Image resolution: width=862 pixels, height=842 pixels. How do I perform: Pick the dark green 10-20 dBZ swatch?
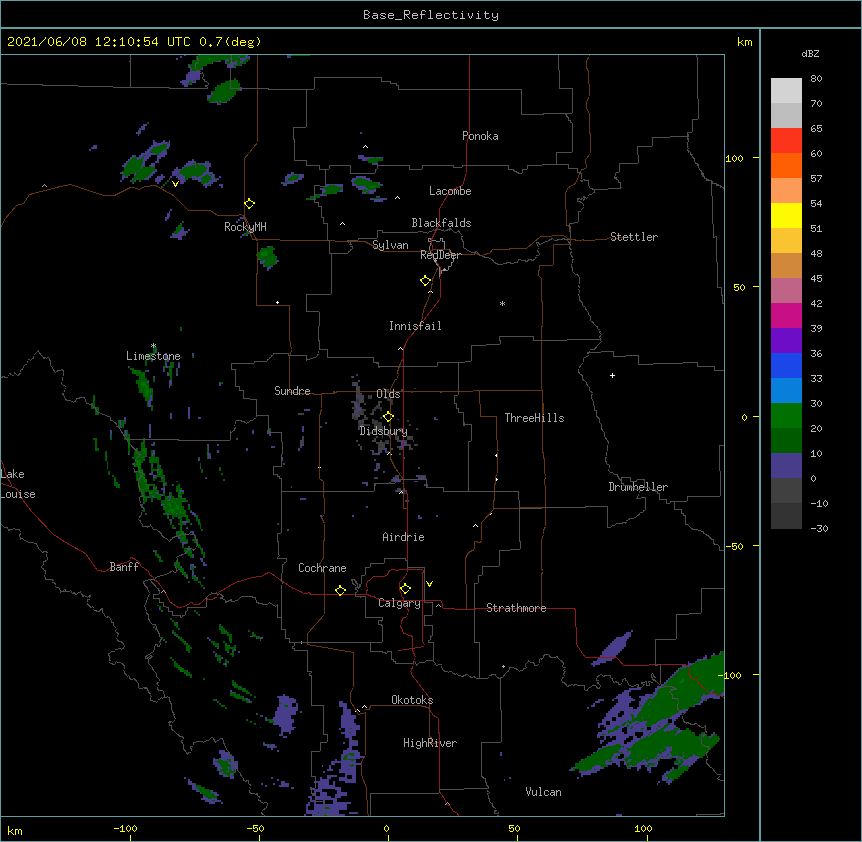786,441
